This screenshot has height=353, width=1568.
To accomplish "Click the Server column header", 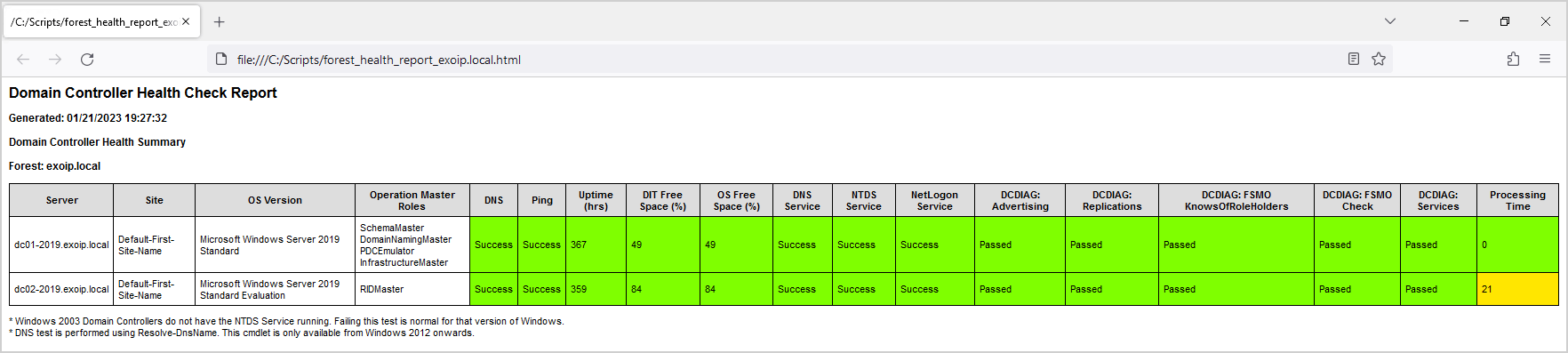I will tap(61, 200).
